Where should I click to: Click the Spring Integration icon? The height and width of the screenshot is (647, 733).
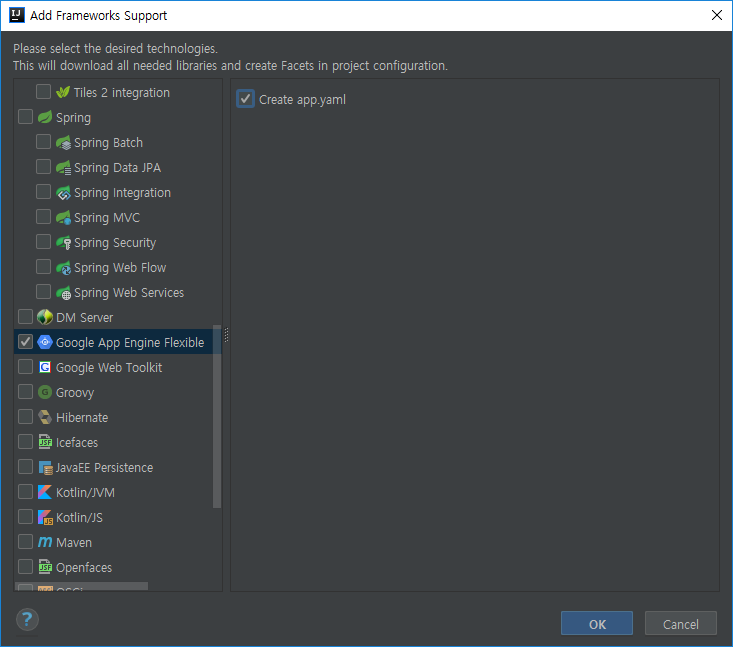click(x=63, y=192)
